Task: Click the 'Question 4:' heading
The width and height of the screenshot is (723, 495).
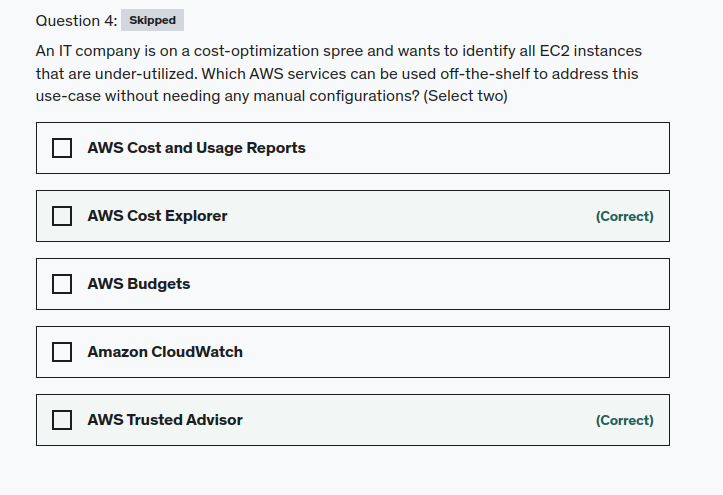Action: [x=76, y=20]
